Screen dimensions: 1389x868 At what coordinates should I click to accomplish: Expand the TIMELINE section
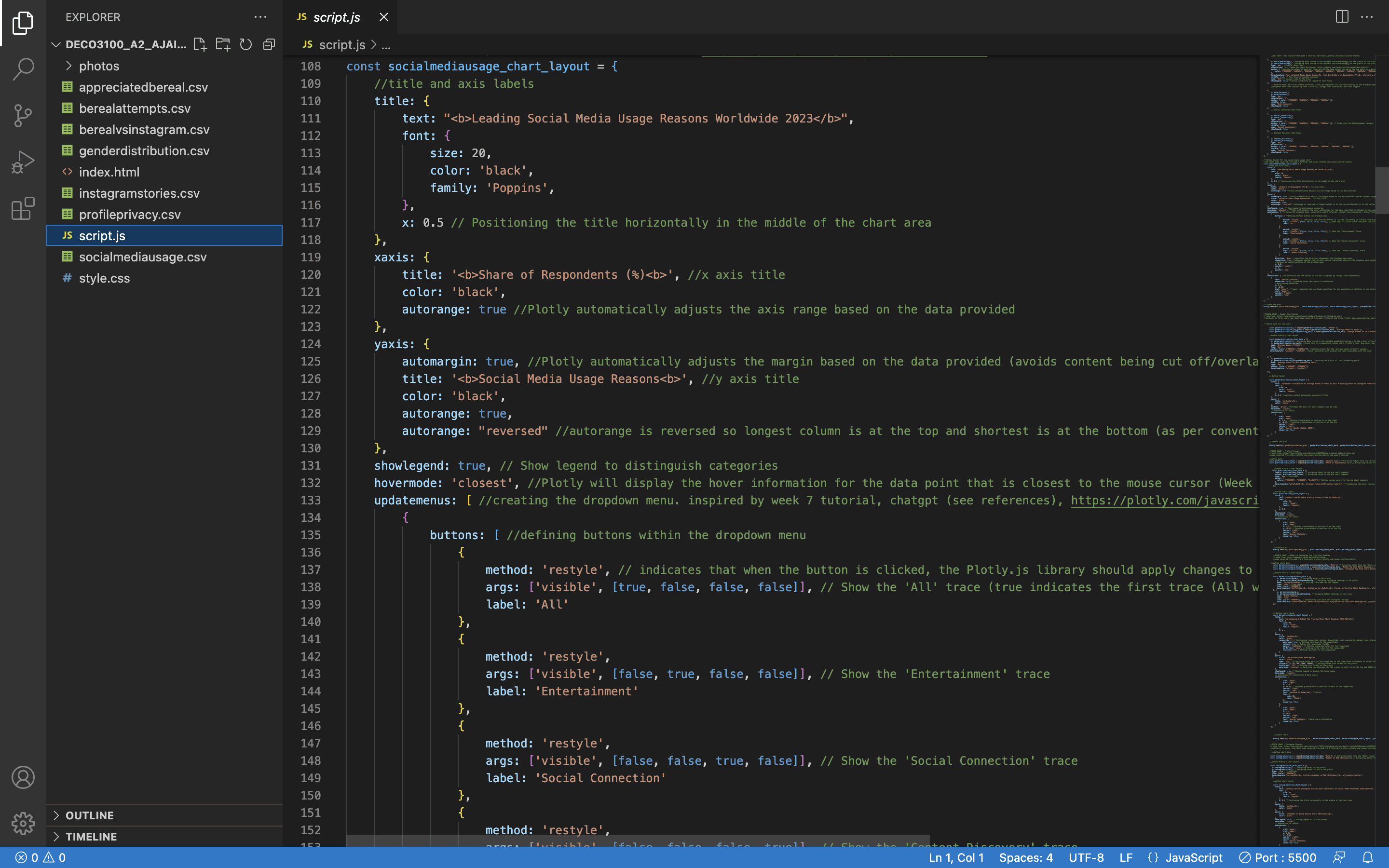[x=91, y=837]
